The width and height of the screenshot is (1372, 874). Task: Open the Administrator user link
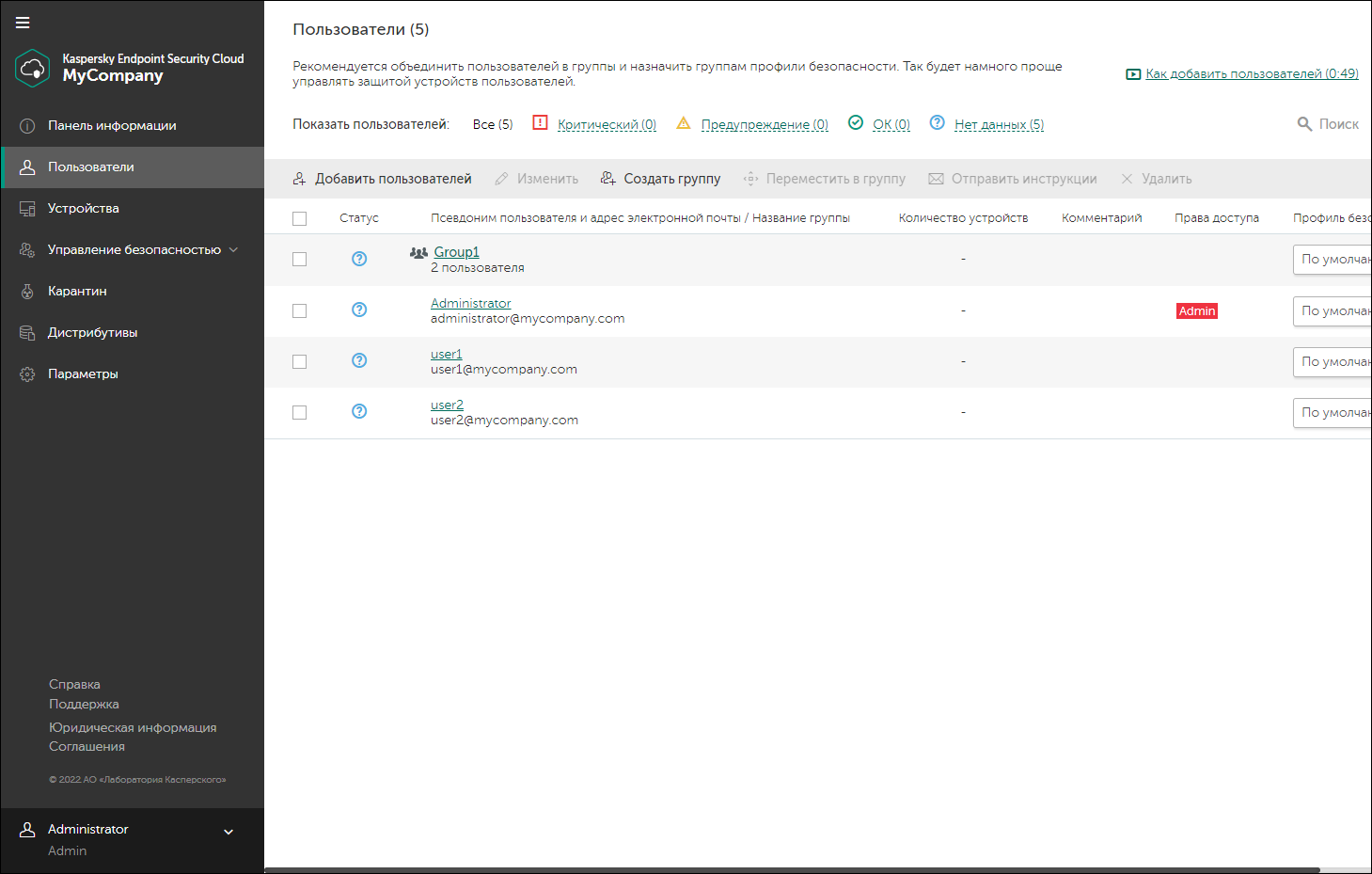[x=470, y=303]
